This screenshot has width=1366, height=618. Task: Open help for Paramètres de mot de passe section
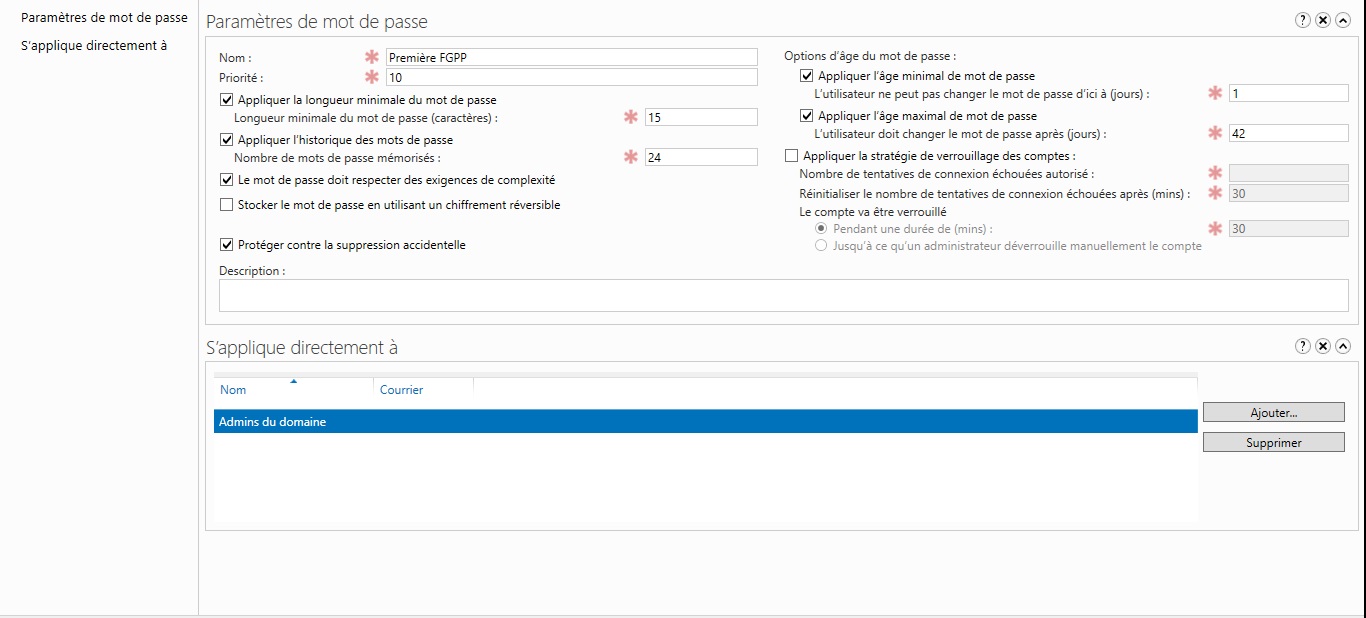tap(1303, 20)
